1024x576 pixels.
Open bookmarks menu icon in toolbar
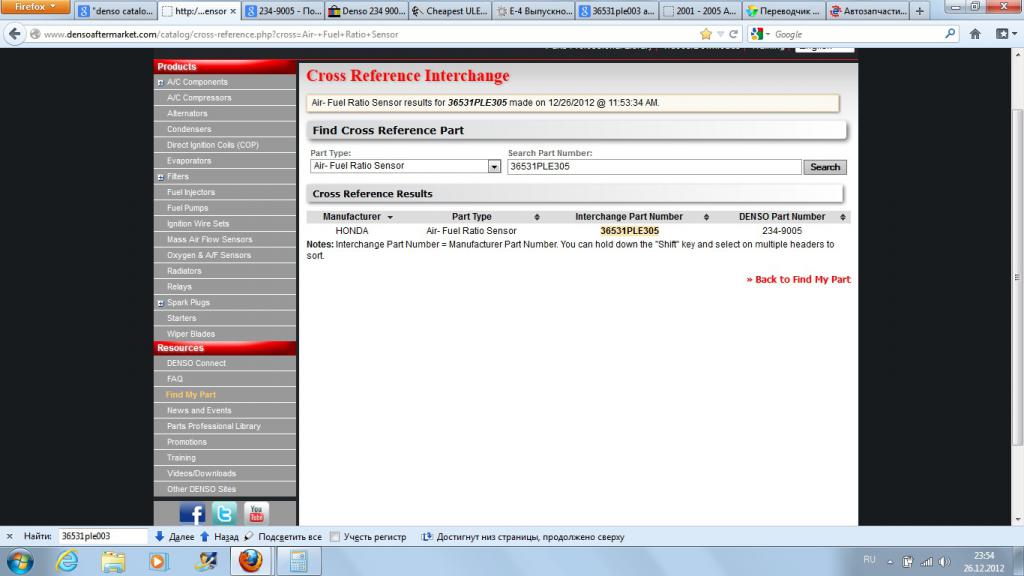click(x=1006, y=34)
